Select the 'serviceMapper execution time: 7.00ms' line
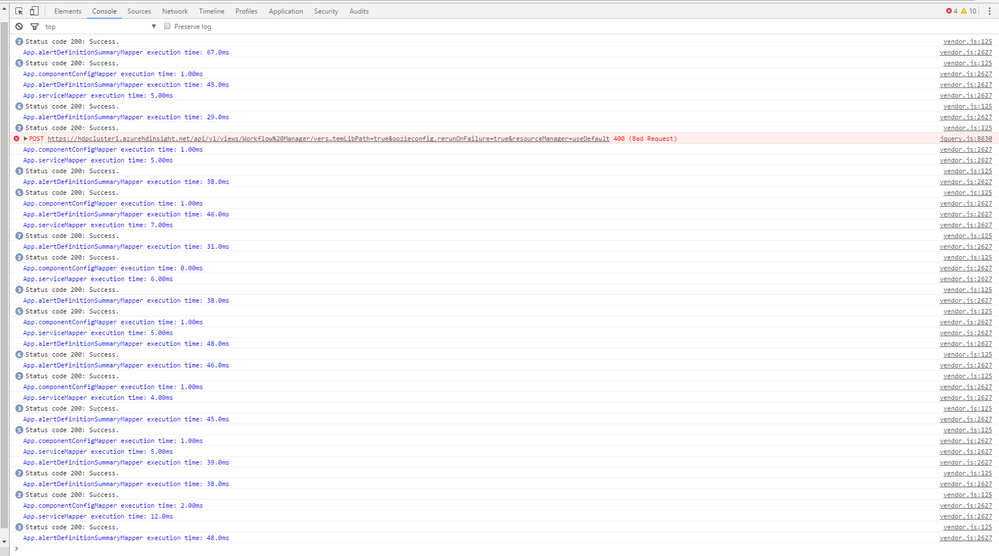 click(x=98, y=225)
